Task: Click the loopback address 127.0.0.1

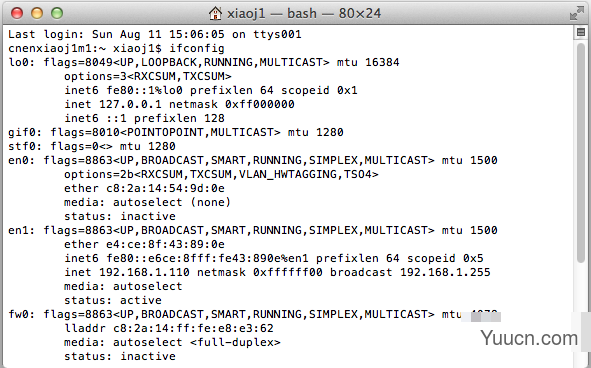Action: [130, 104]
